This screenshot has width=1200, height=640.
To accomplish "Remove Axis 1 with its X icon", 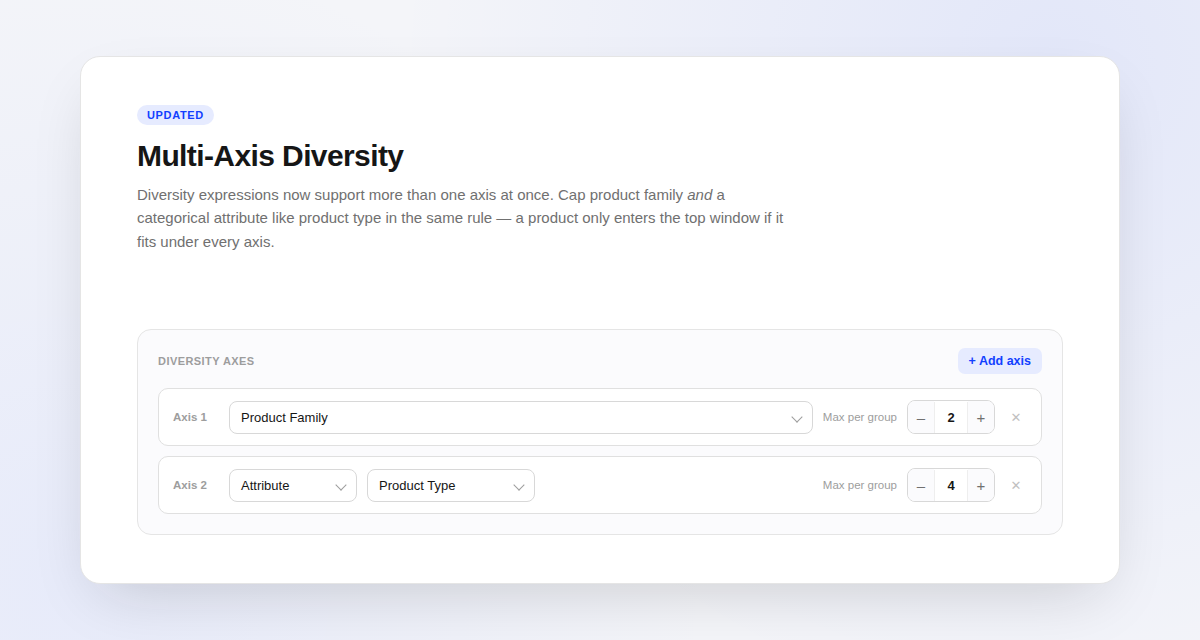I will (x=1016, y=418).
